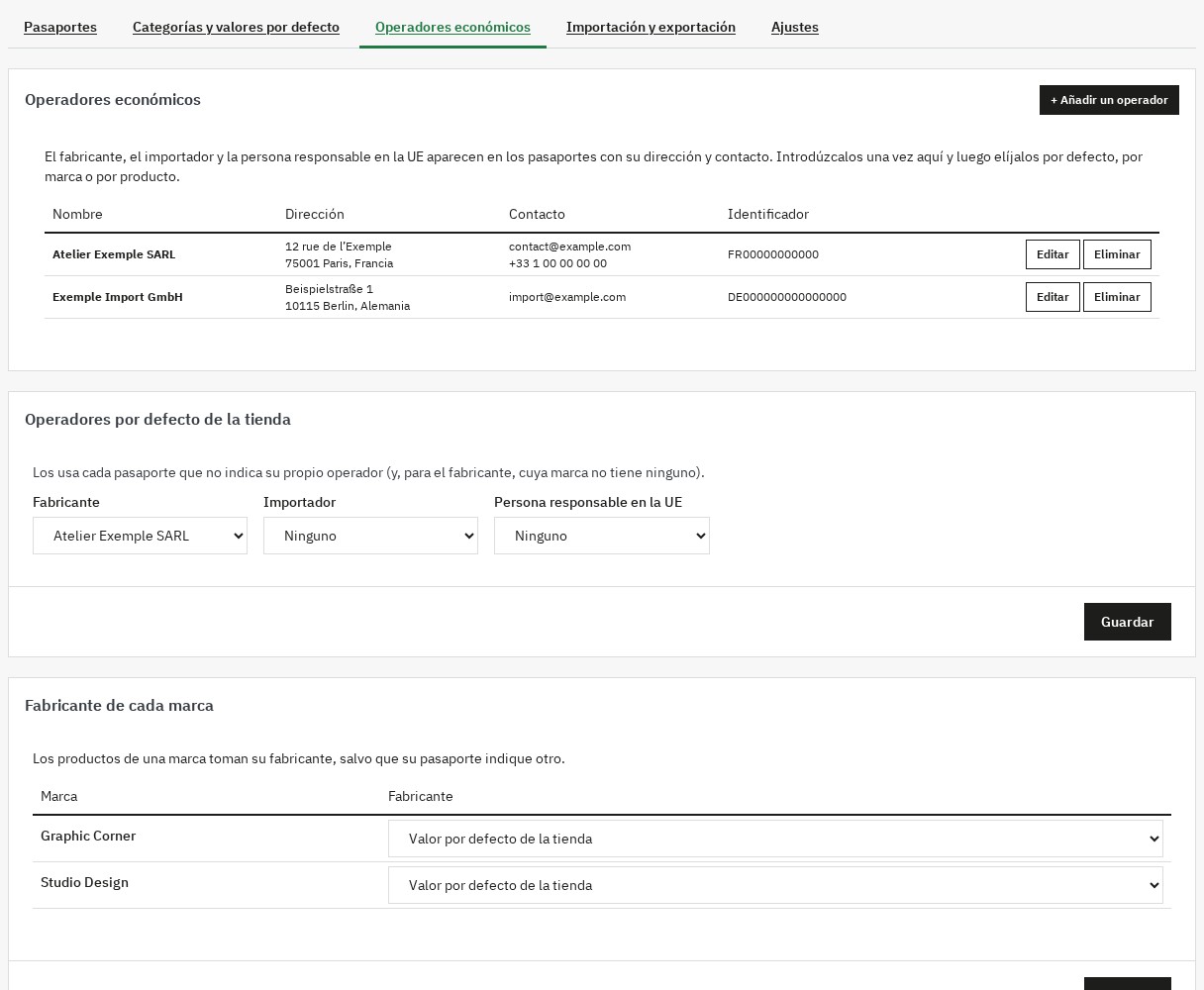Click the Contacto column header

click(x=537, y=214)
